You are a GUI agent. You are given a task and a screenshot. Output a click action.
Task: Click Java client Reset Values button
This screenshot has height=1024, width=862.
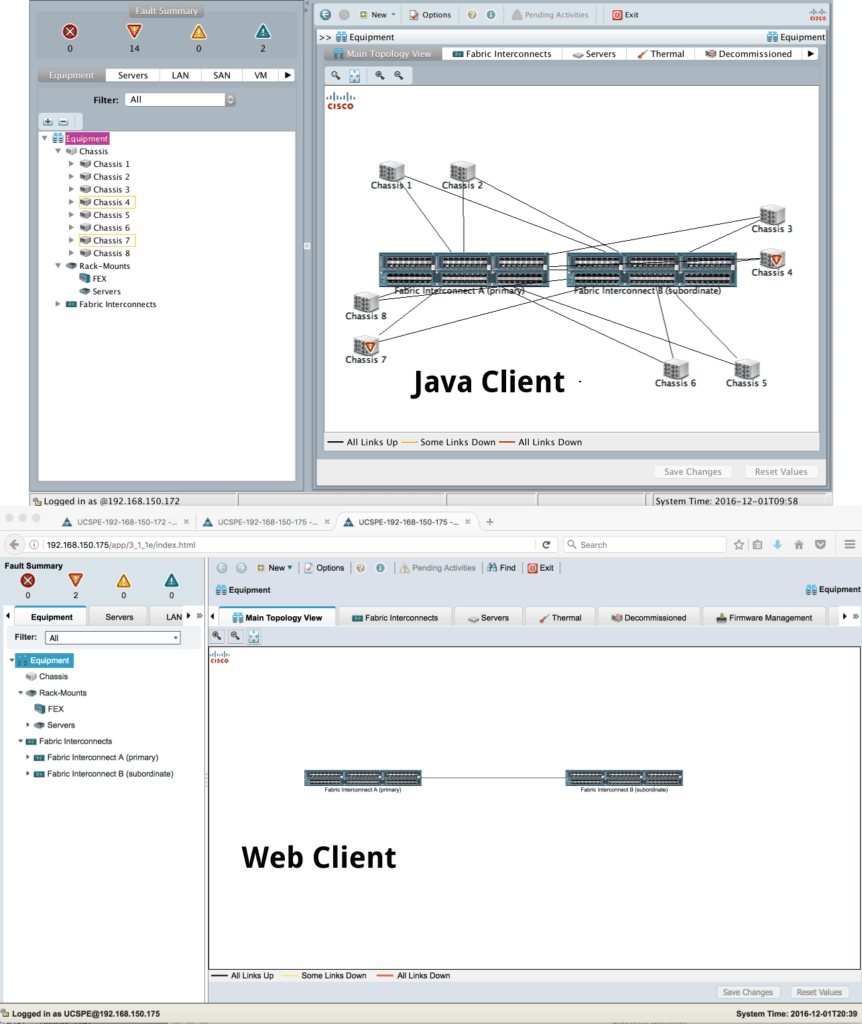tap(781, 472)
